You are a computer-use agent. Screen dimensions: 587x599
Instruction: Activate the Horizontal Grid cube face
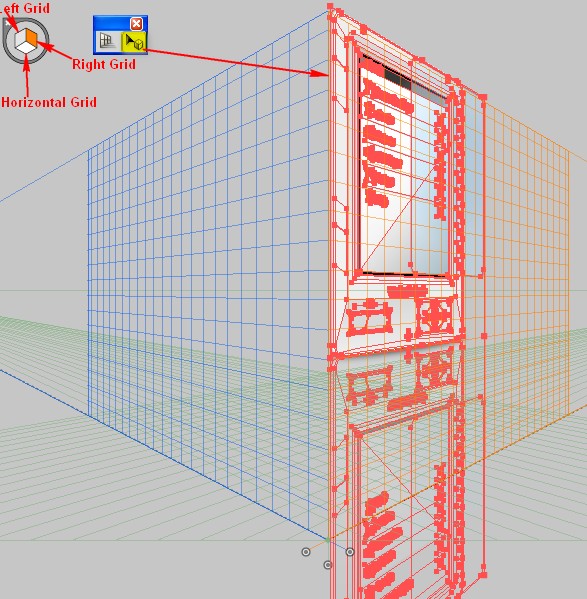[x=26, y=47]
